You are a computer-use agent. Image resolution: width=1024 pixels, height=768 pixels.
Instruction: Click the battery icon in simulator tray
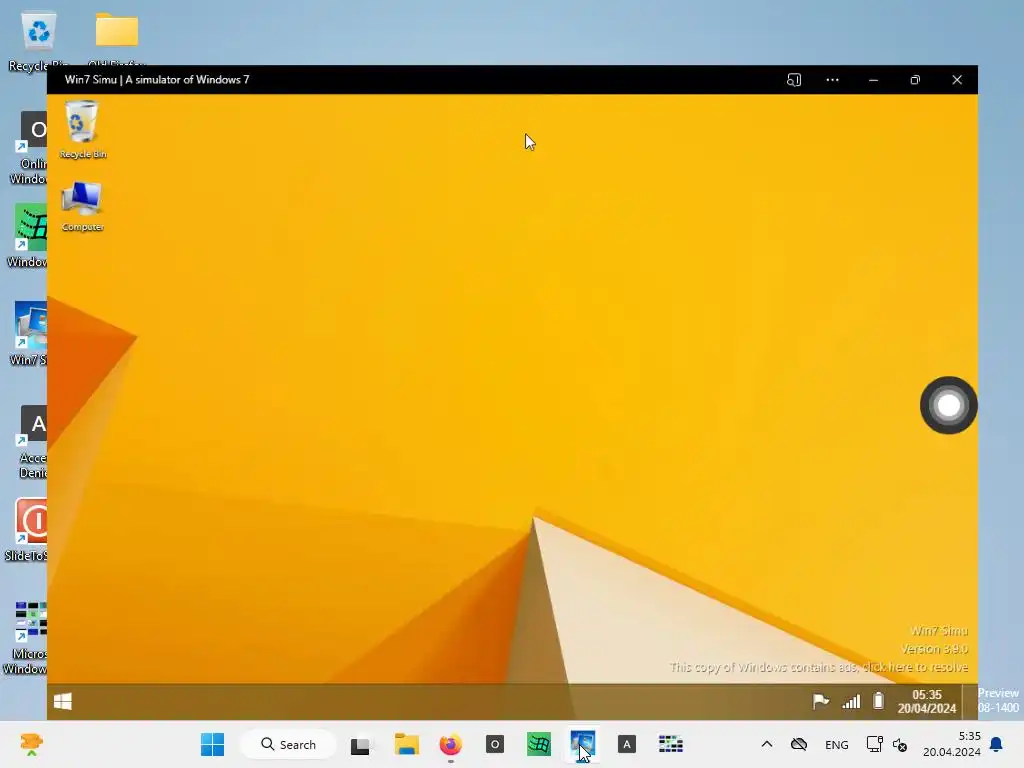(878, 701)
